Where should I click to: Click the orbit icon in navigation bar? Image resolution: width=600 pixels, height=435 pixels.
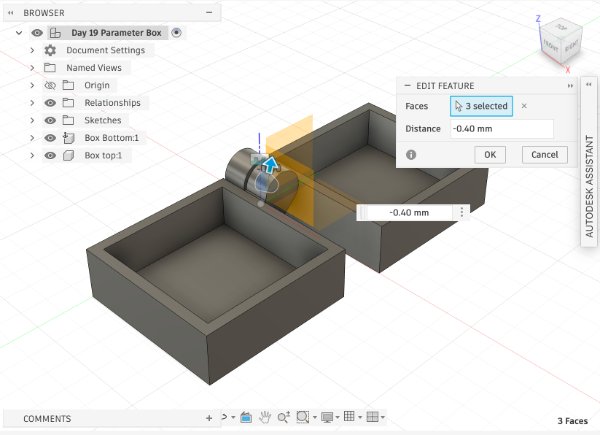(224, 417)
